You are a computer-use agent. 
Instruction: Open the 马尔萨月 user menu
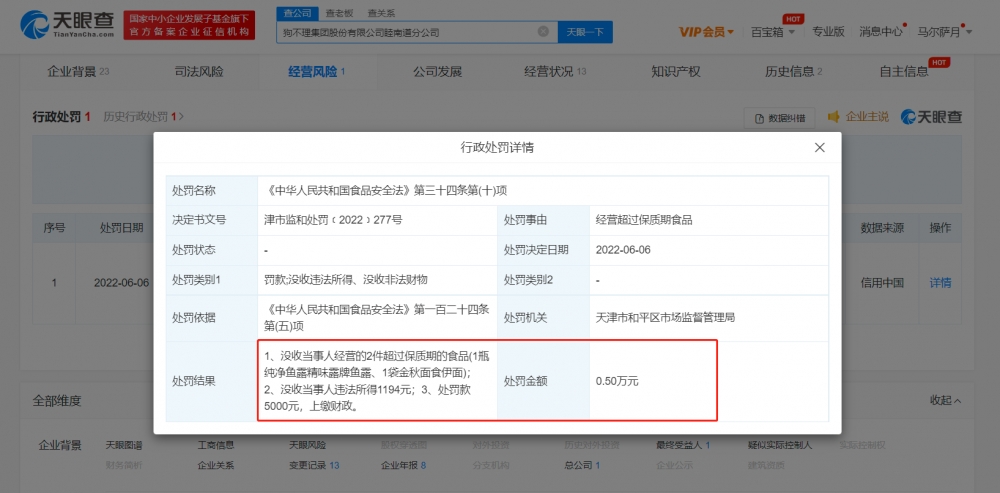(944, 31)
